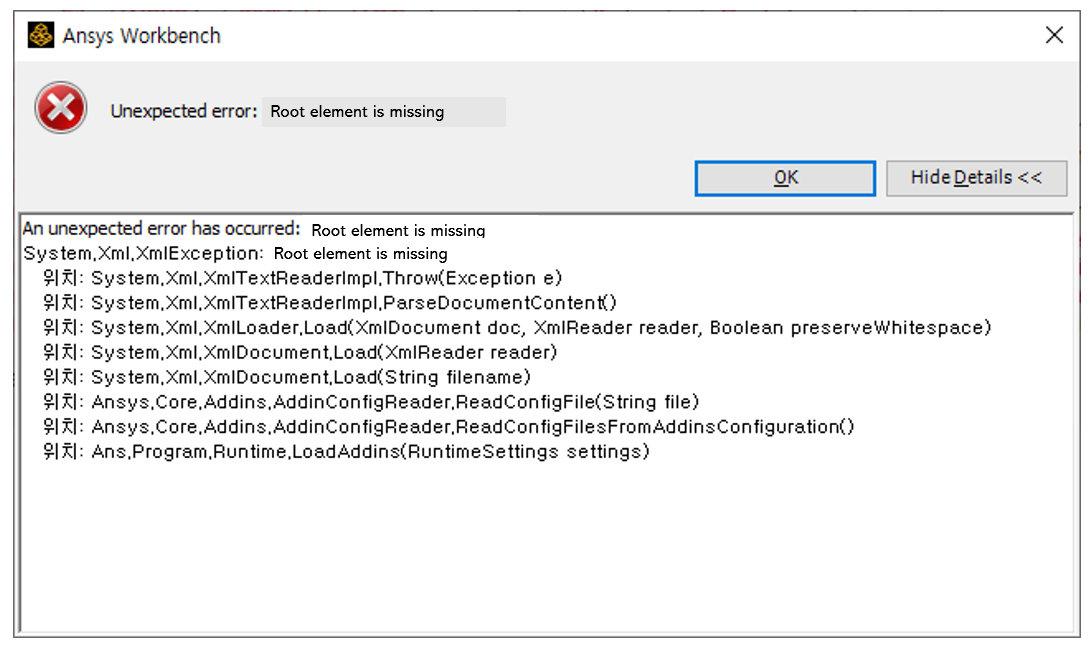Click the Ansys Workbench logo icon
The width and height of the screenshot is (1090, 646).
tap(40, 35)
